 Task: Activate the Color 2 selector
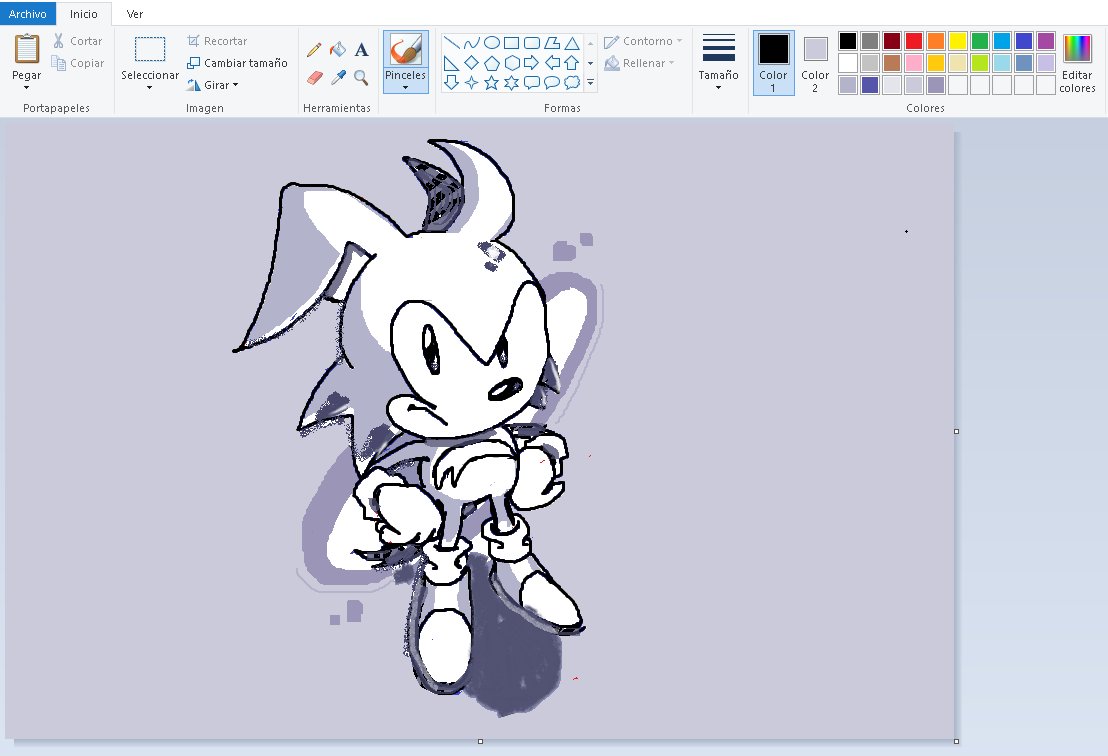(815, 63)
